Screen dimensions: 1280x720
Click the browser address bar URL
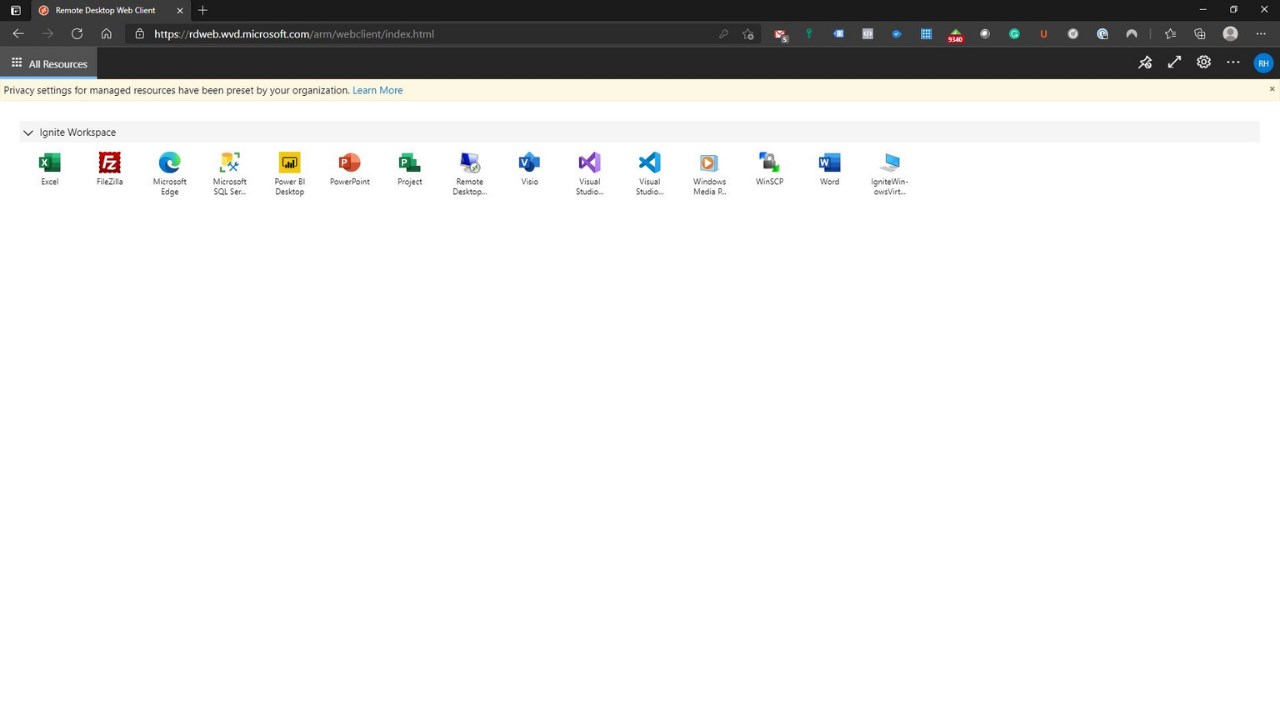click(x=294, y=34)
